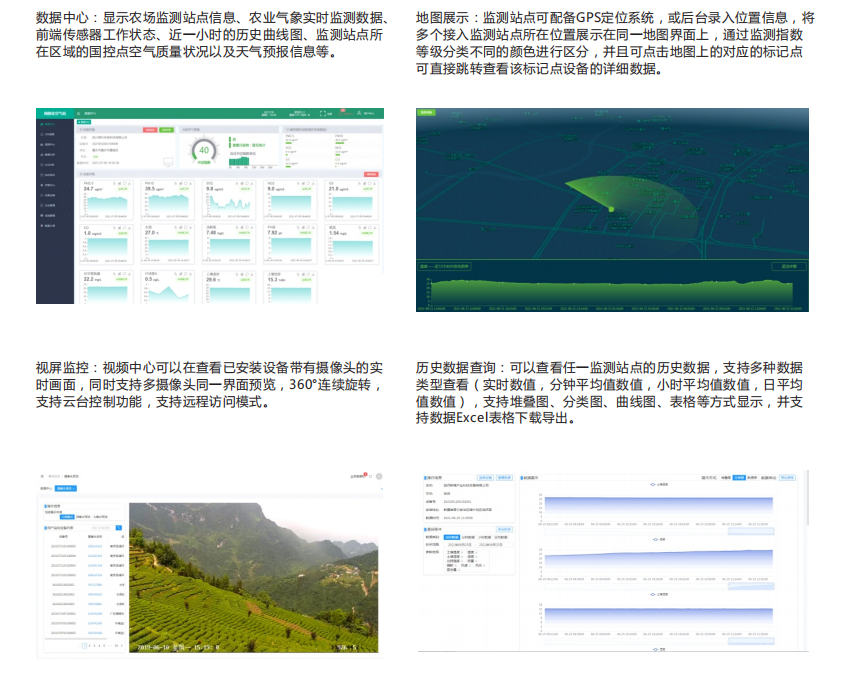
Task: Click the green monitoring details button on map
Action: [427, 113]
